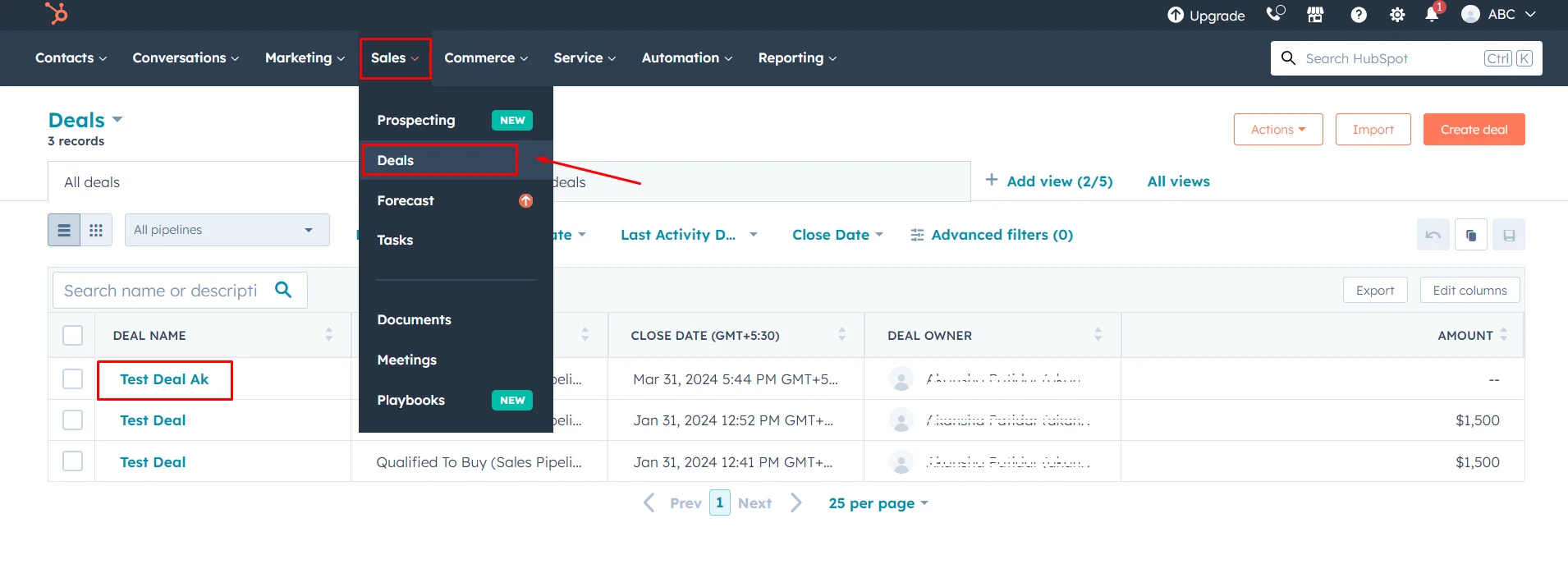Switch to board grid view icon

pos(96,231)
